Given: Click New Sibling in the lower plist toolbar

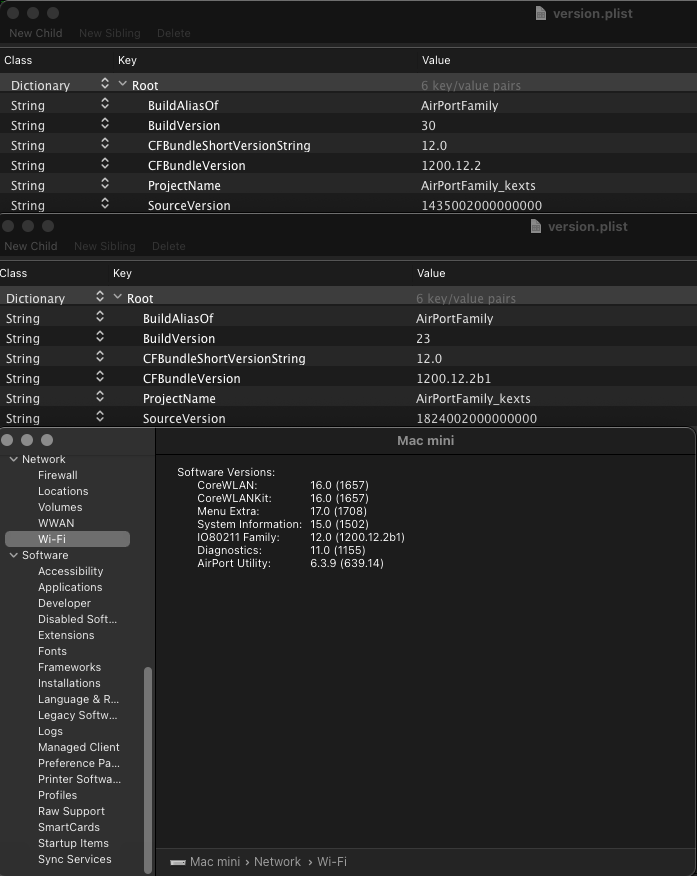Looking at the screenshot, I should tap(104, 246).
